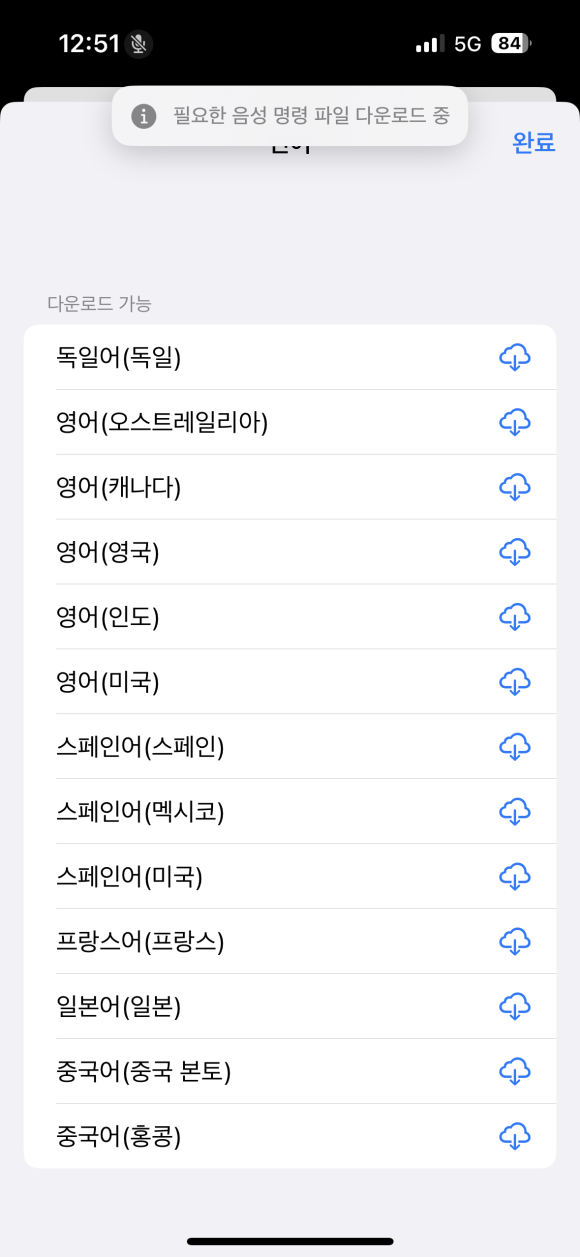Tap download icon for 스페인어(멕시코)
Screen dimensions: 580x1257
tap(514, 811)
